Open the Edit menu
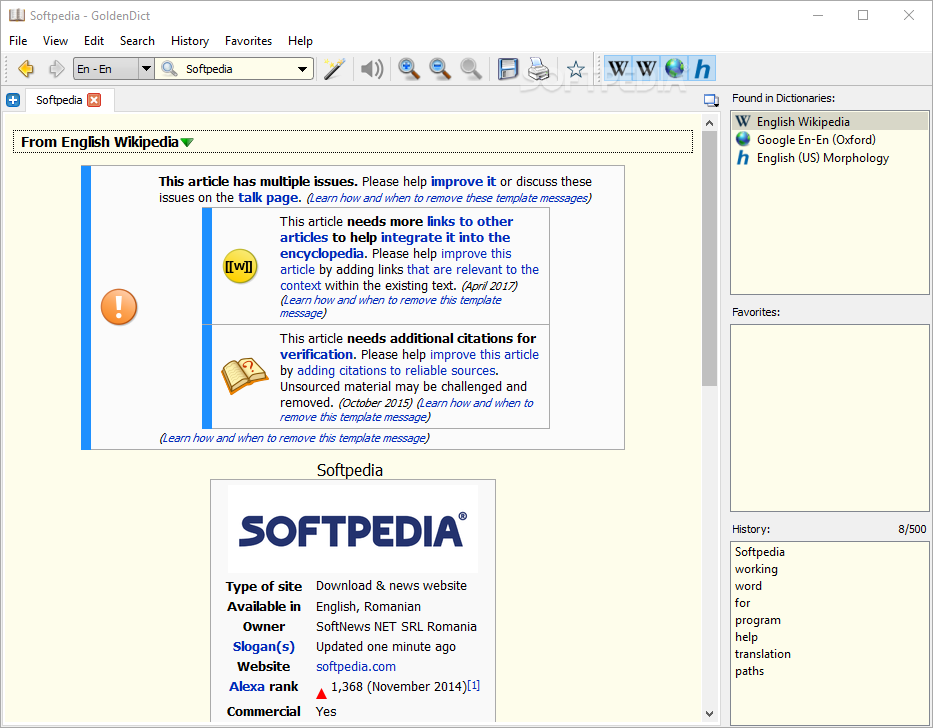 [94, 40]
